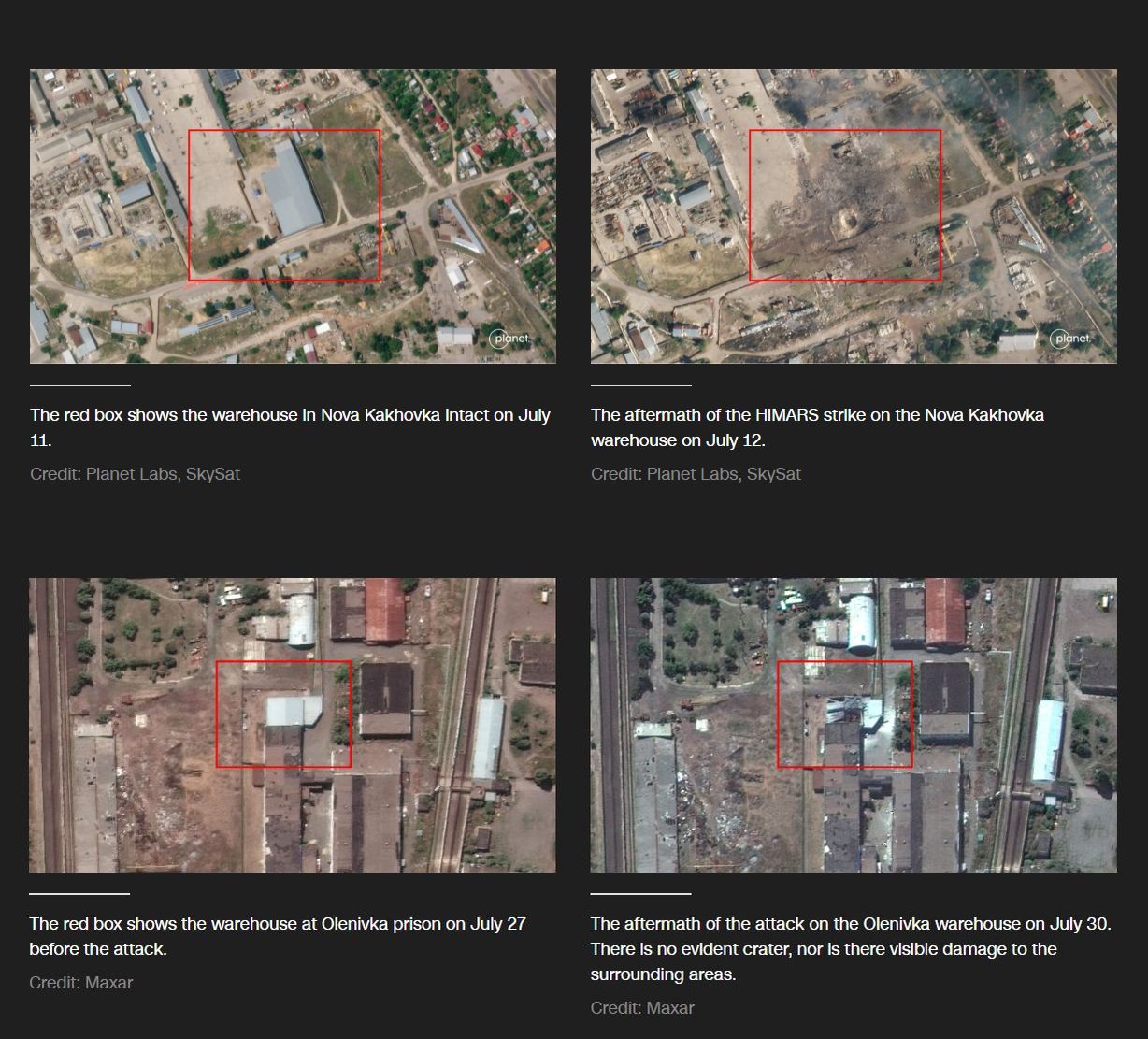
Task: Click the damaged warehouse inside the July 30 red box
Action: pos(853,715)
